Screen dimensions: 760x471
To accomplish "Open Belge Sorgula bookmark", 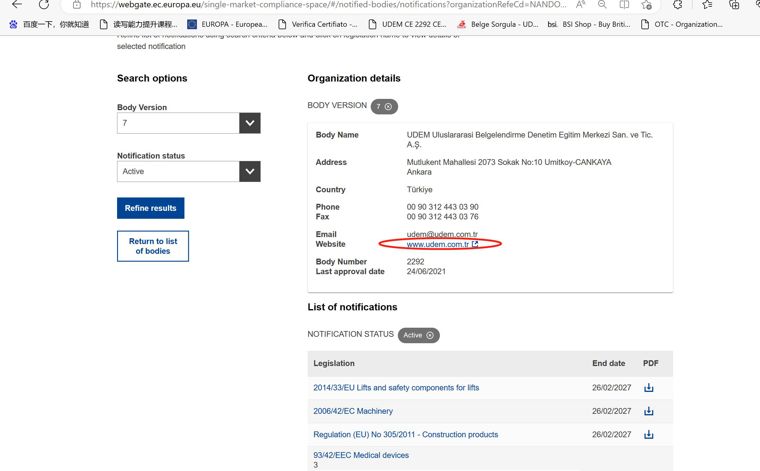I will click(x=498, y=24).
